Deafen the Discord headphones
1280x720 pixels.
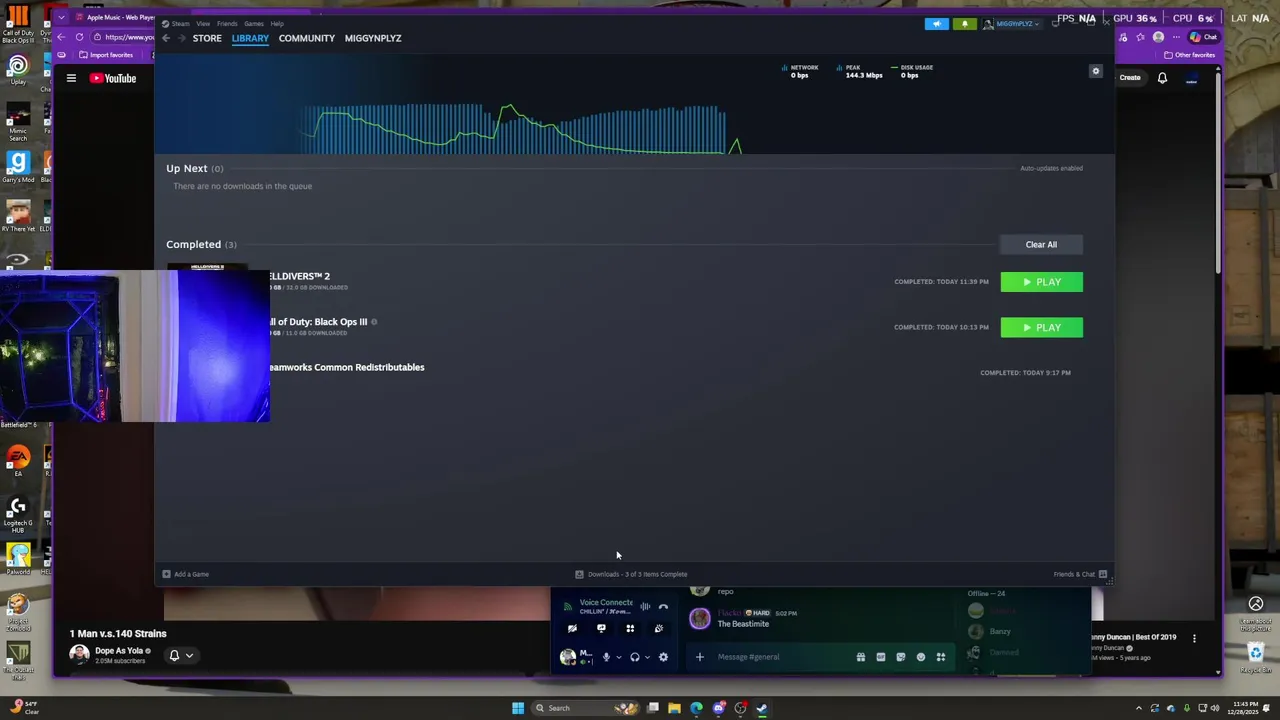point(634,657)
